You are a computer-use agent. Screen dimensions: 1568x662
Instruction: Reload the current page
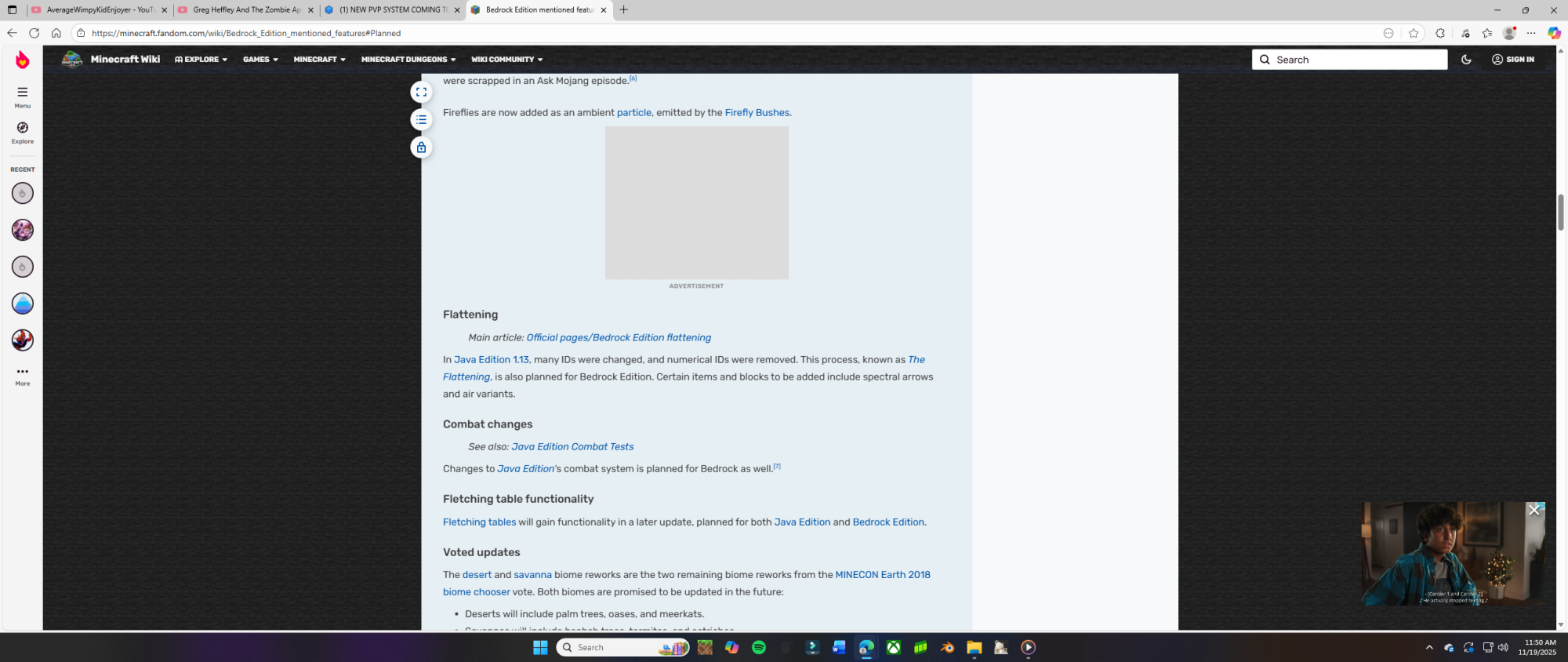point(34,33)
